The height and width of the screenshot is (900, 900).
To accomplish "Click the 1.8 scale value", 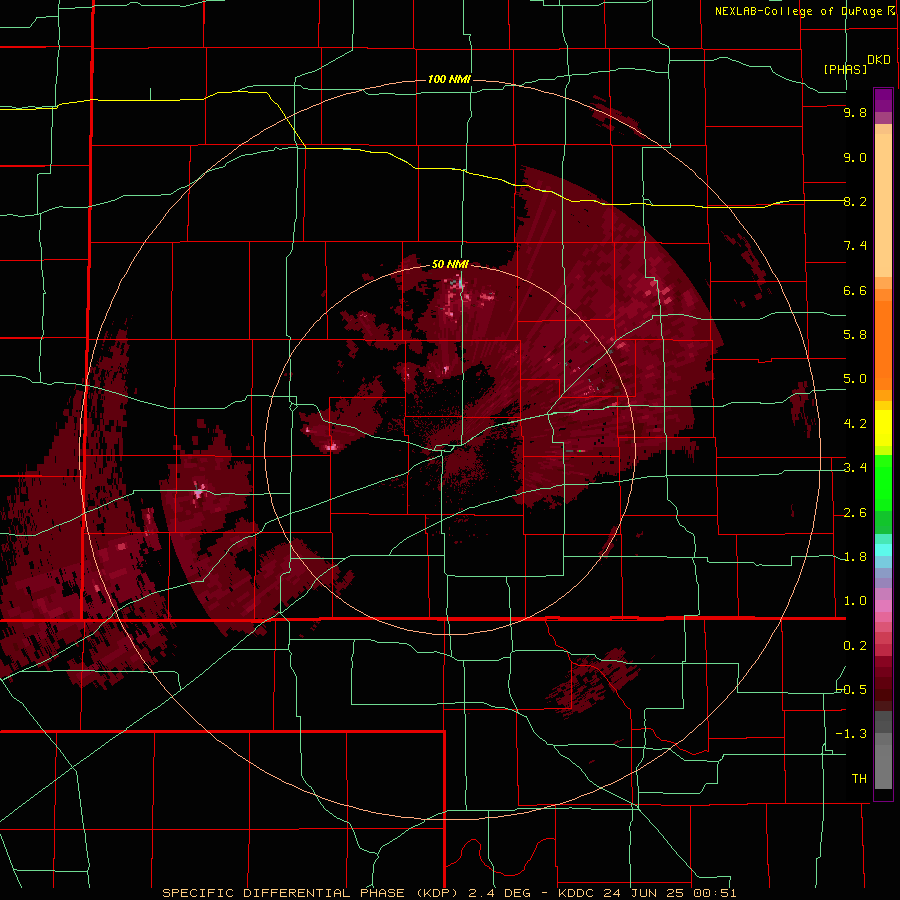I will pyautogui.click(x=855, y=557).
